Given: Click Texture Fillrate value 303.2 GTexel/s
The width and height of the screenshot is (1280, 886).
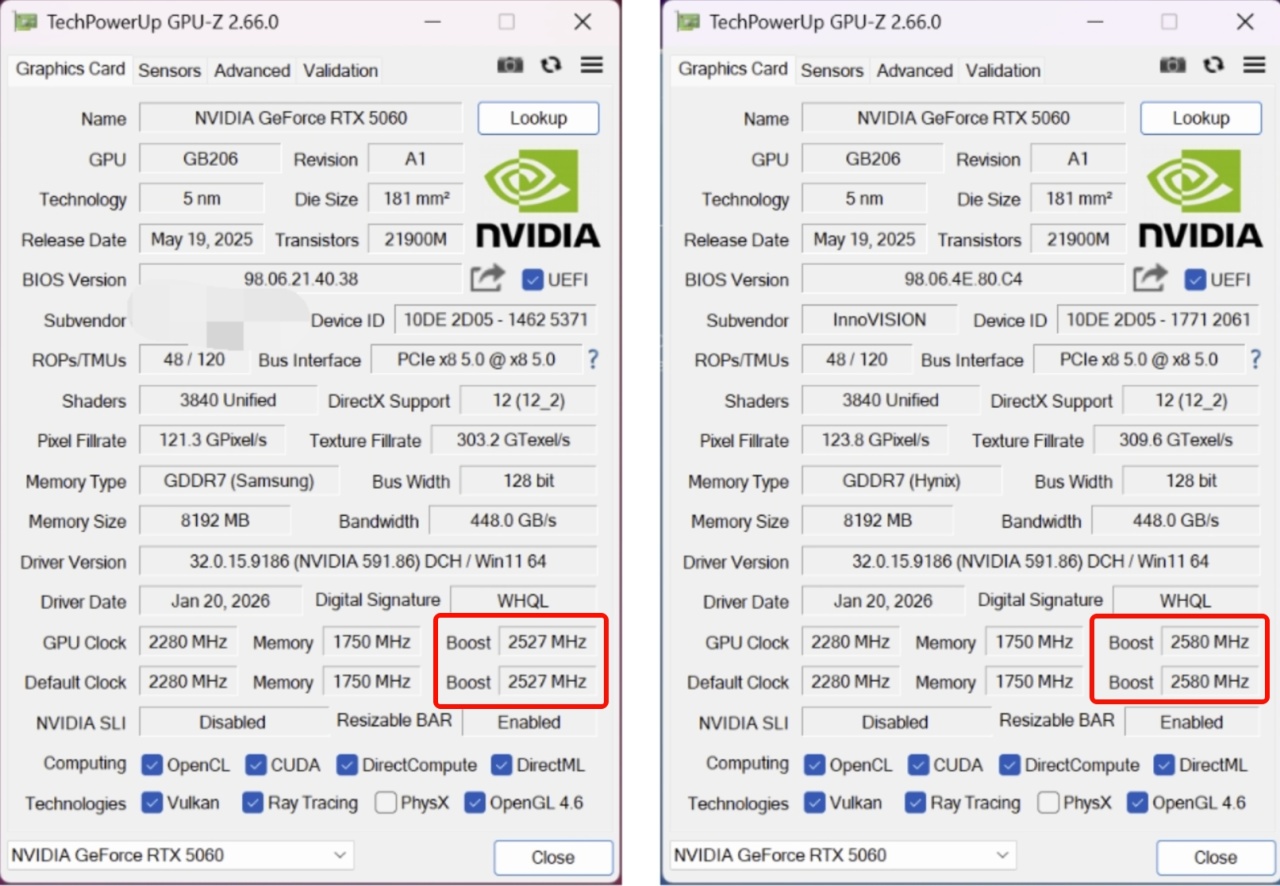Looking at the screenshot, I should [x=514, y=440].
